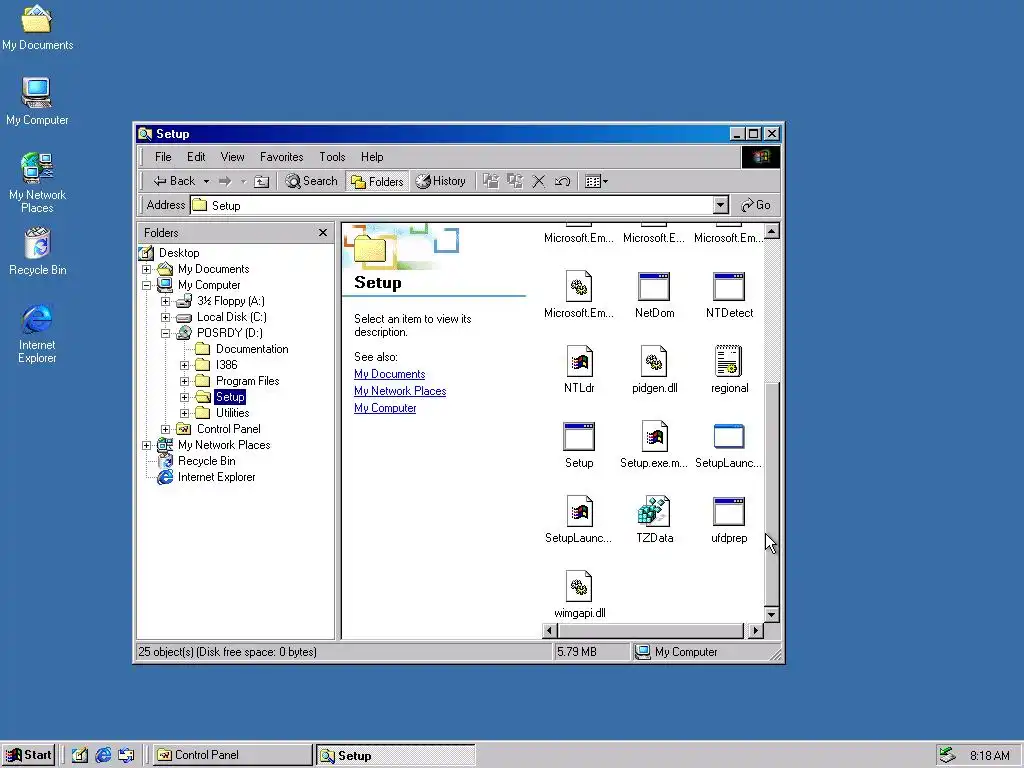Open the Address bar dropdown arrow

coord(720,205)
